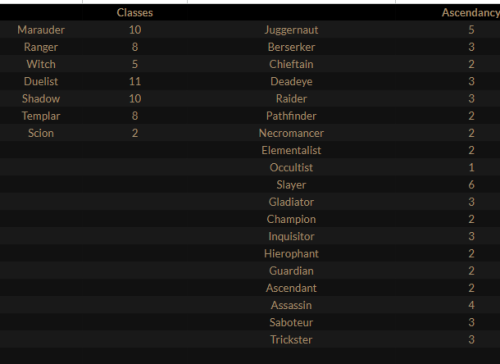Click the Berserker ascendancy cell

tap(291, 47)
